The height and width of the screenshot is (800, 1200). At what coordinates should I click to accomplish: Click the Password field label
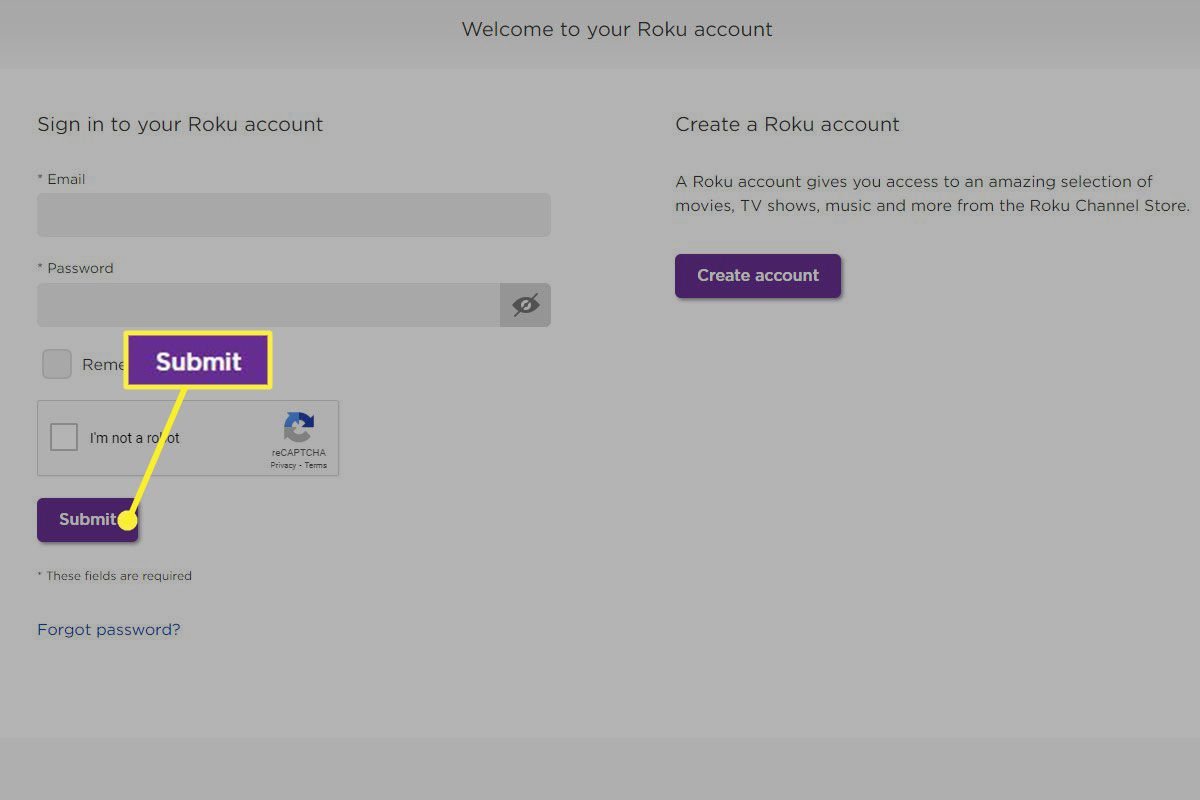tap(78, 267)
